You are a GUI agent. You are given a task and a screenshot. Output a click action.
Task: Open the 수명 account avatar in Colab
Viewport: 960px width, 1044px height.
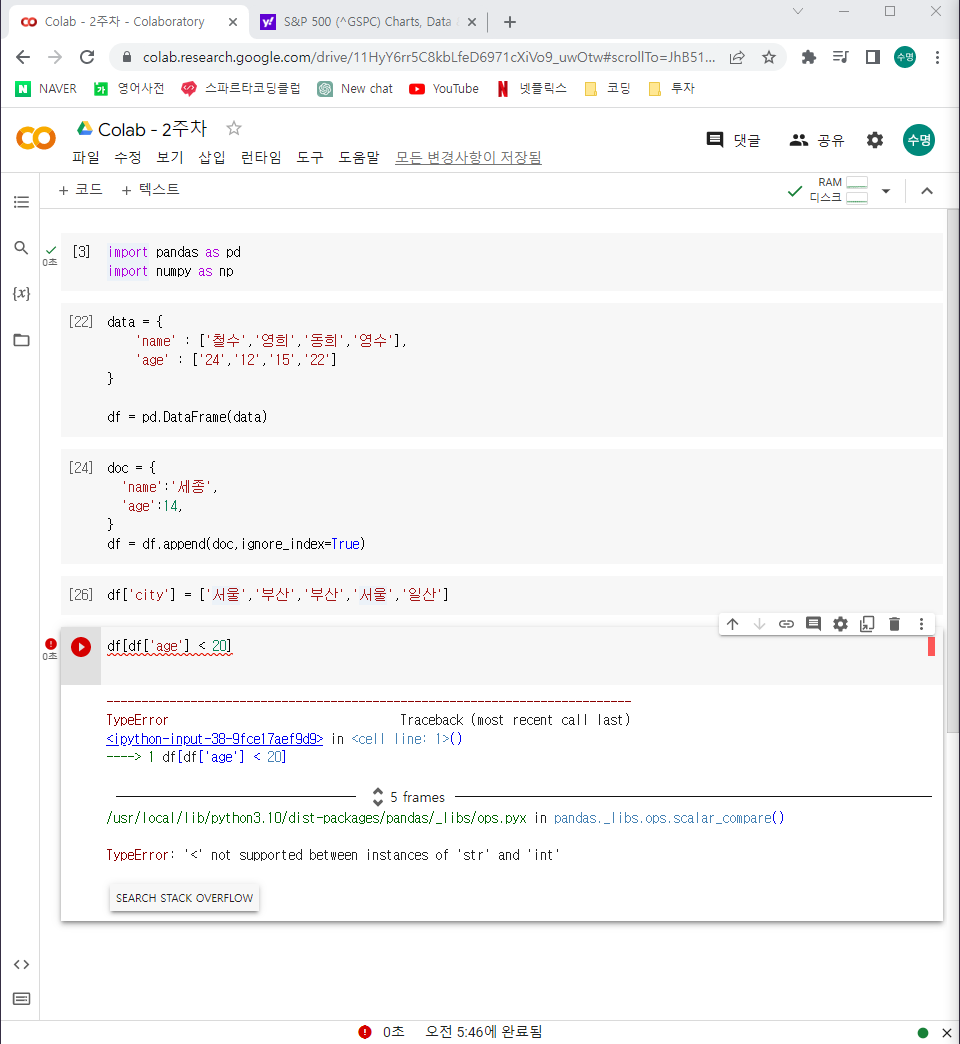point(919,140)
